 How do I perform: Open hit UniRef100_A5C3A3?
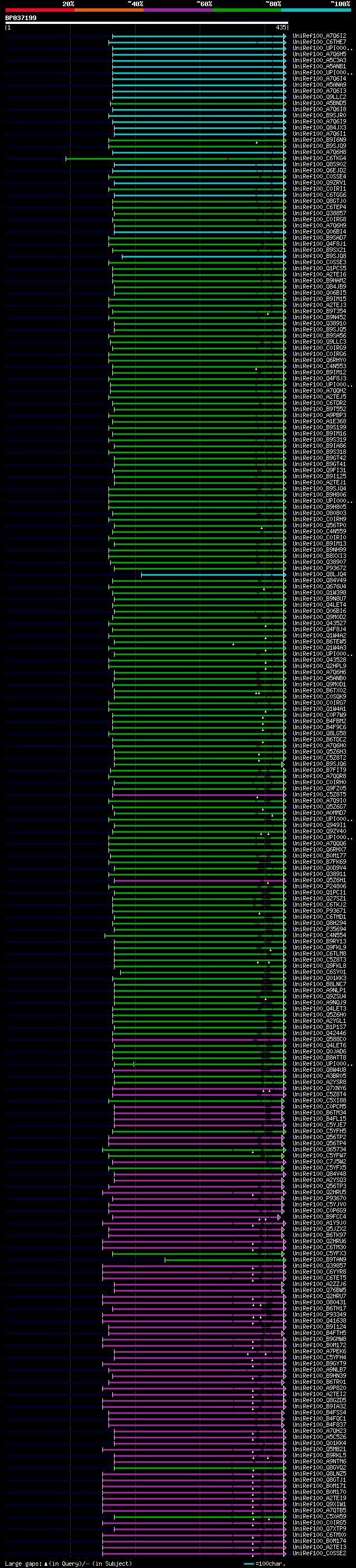(x=319, y=60)
